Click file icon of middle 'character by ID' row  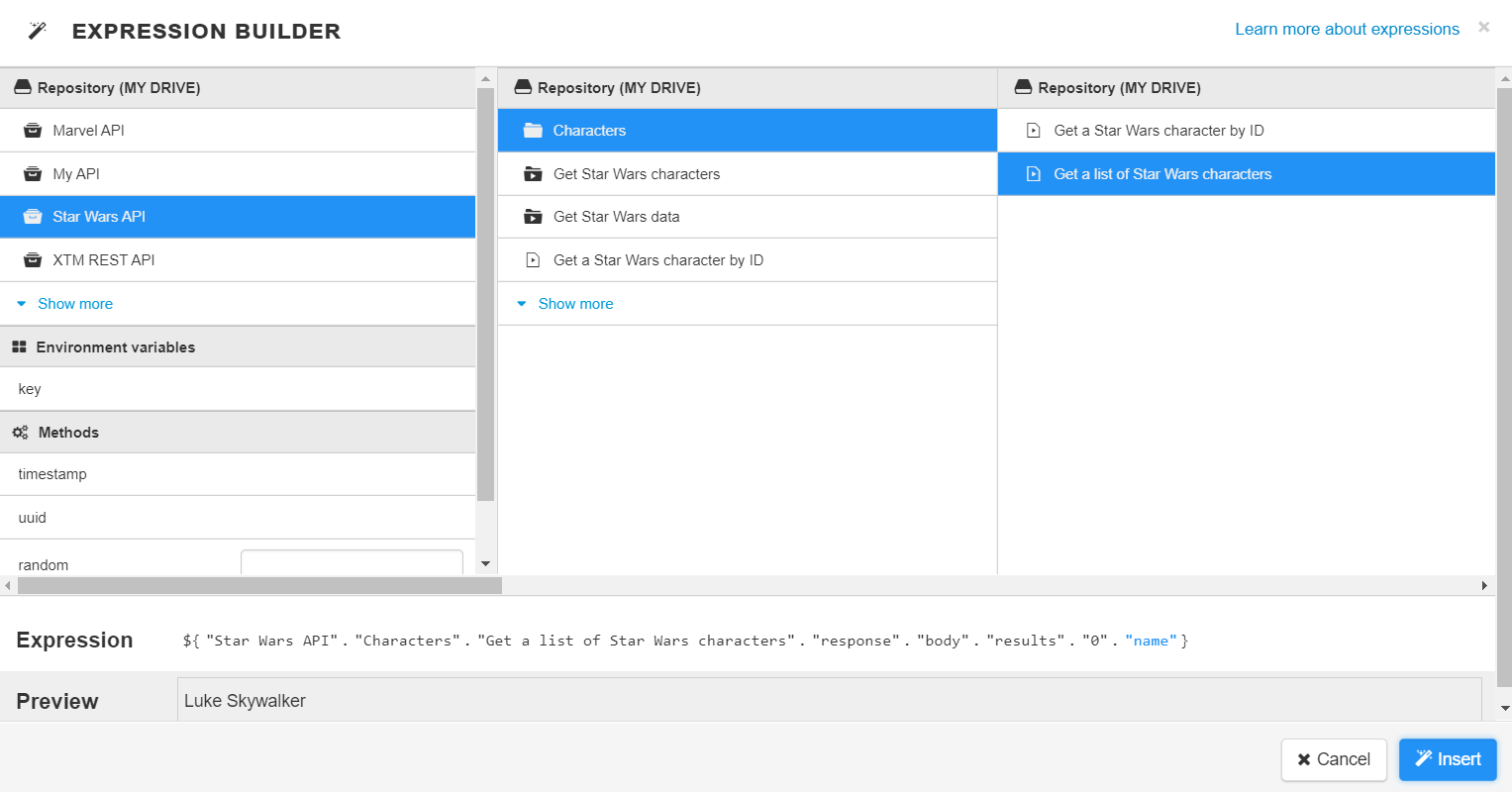(533, 260)
